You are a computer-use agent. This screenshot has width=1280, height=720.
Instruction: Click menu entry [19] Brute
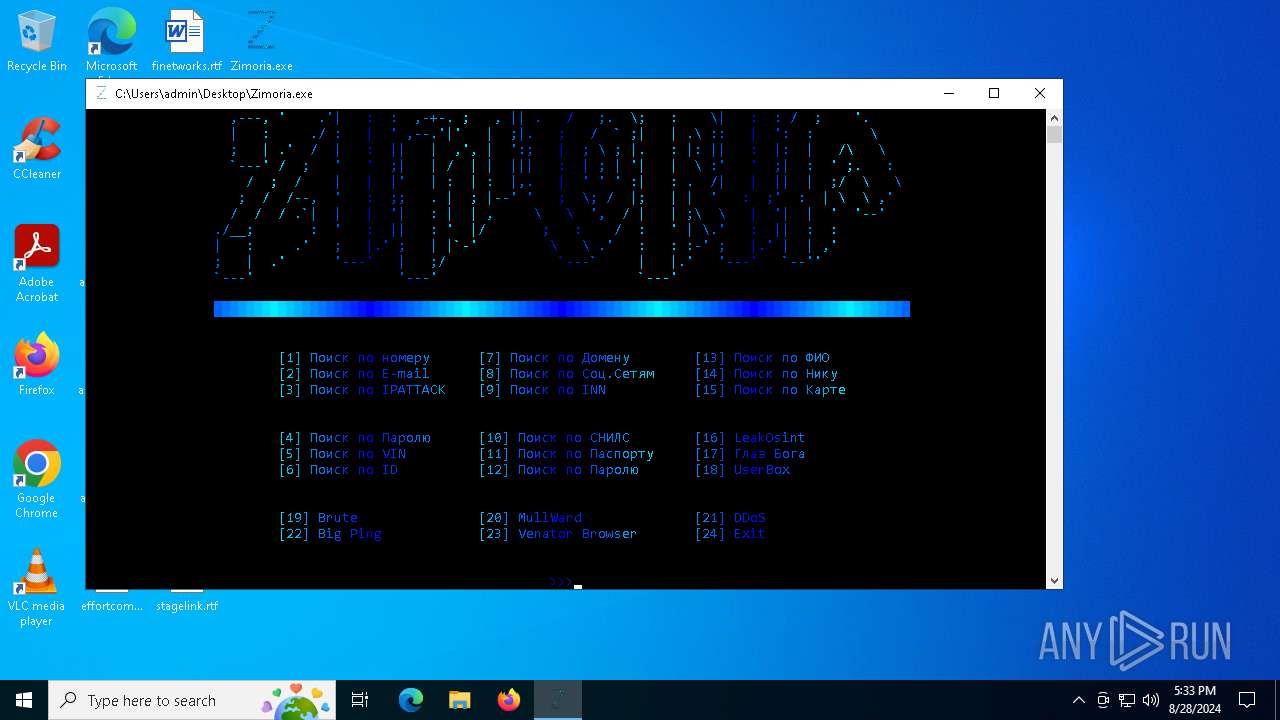click(318, 517)
